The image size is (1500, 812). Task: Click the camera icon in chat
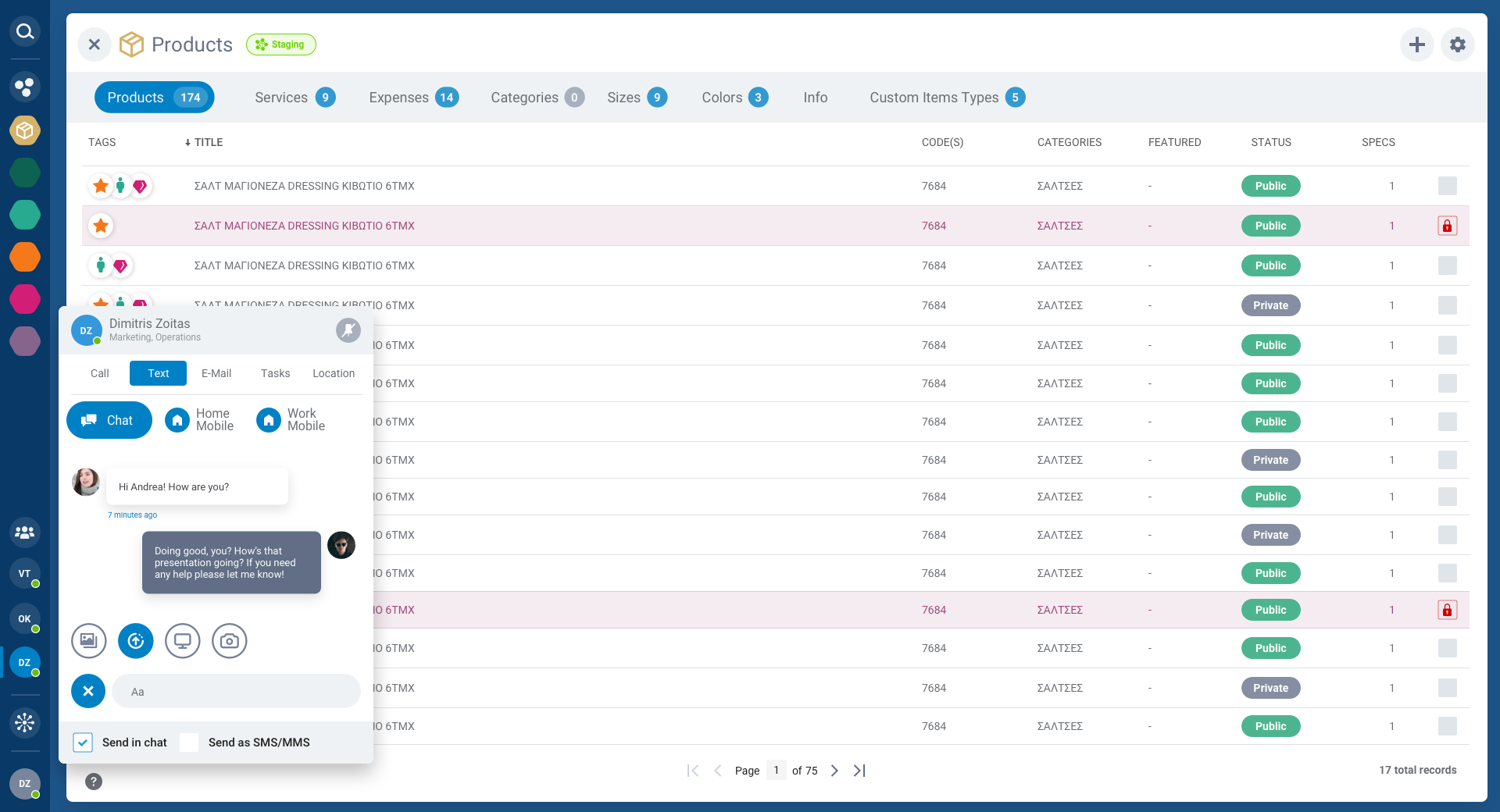click(x=229, y=641)
